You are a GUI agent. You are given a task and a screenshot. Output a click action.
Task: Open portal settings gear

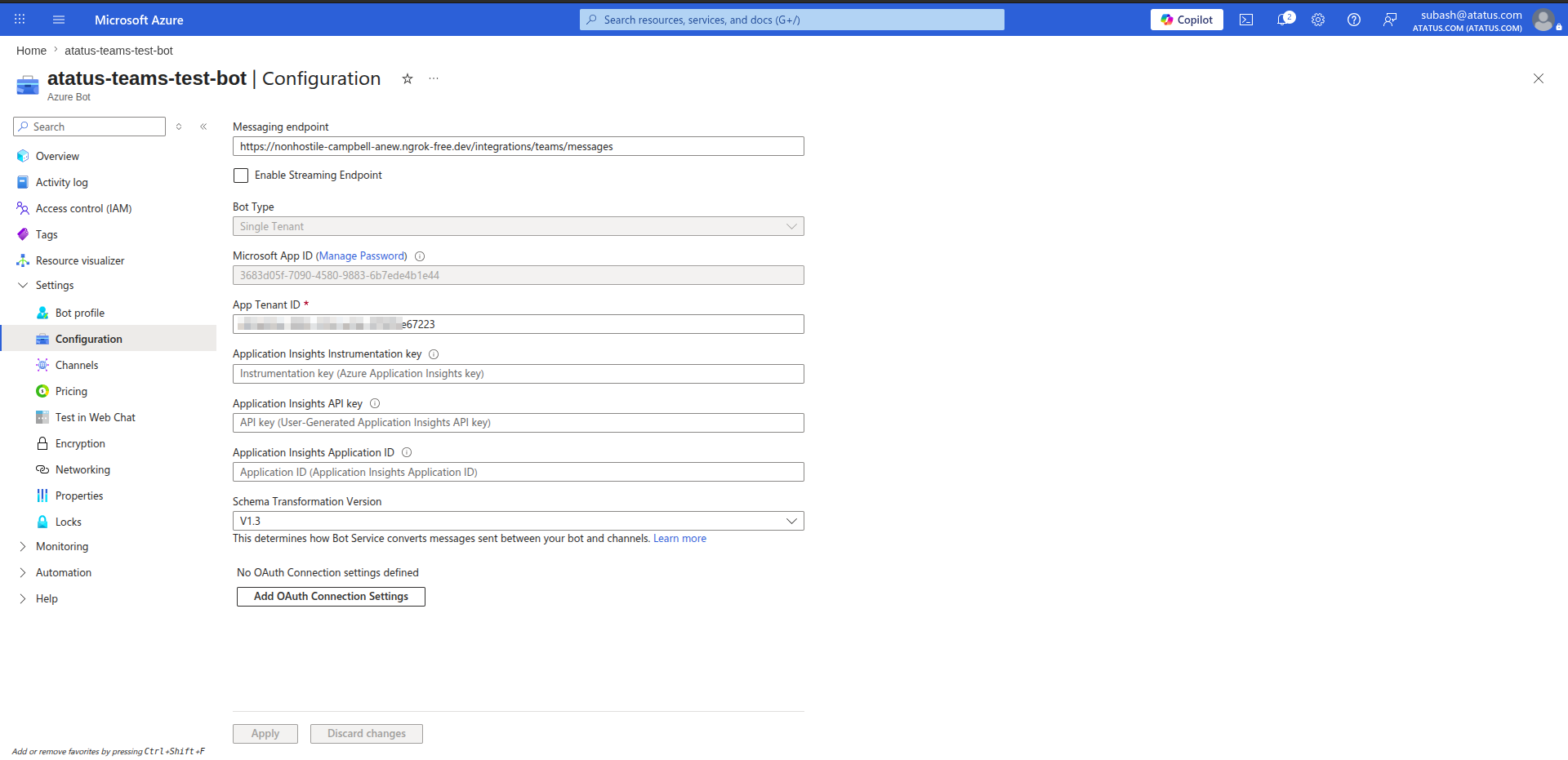(x=1318, y=20)
